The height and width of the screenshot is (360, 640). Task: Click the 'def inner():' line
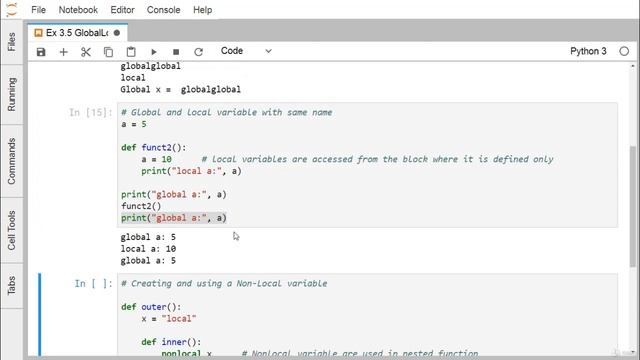(171, 342)
